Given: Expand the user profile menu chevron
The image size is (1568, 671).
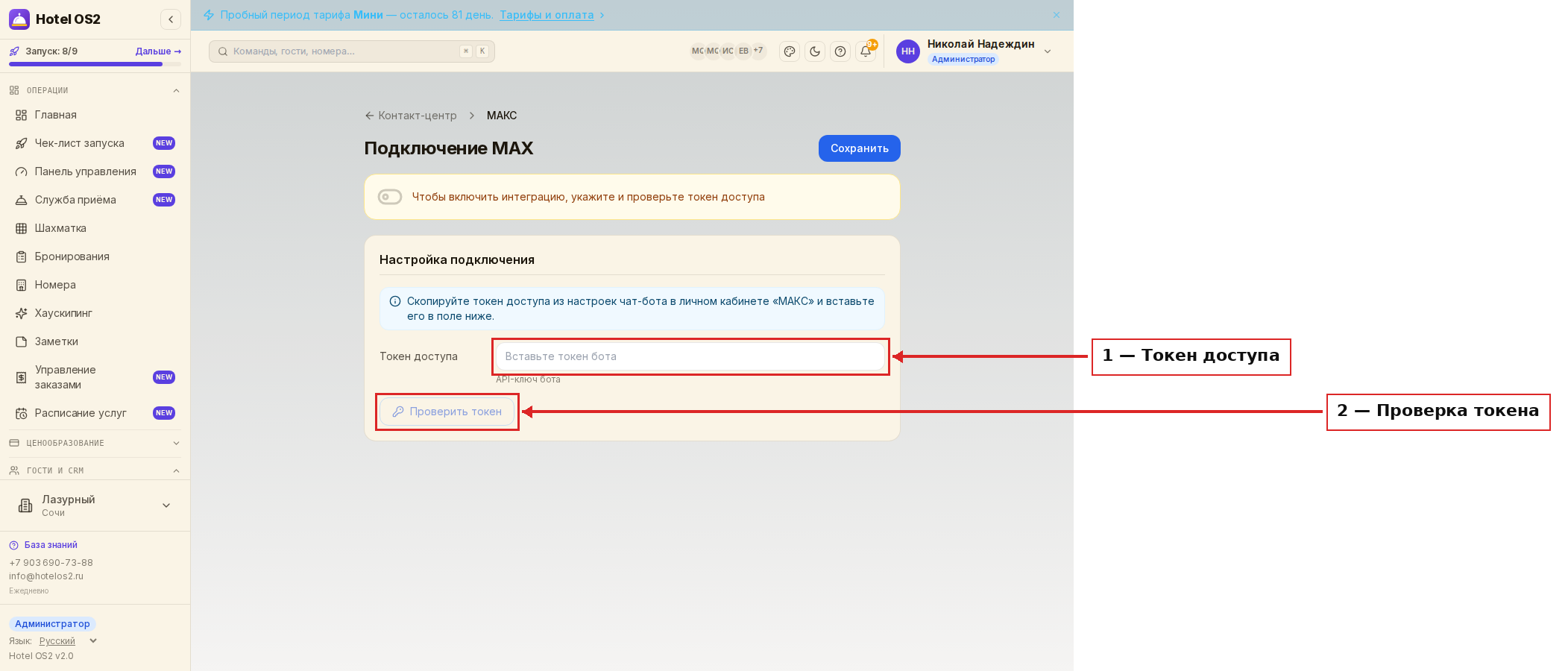Looking at the screenshot, I should [1048, 51].
